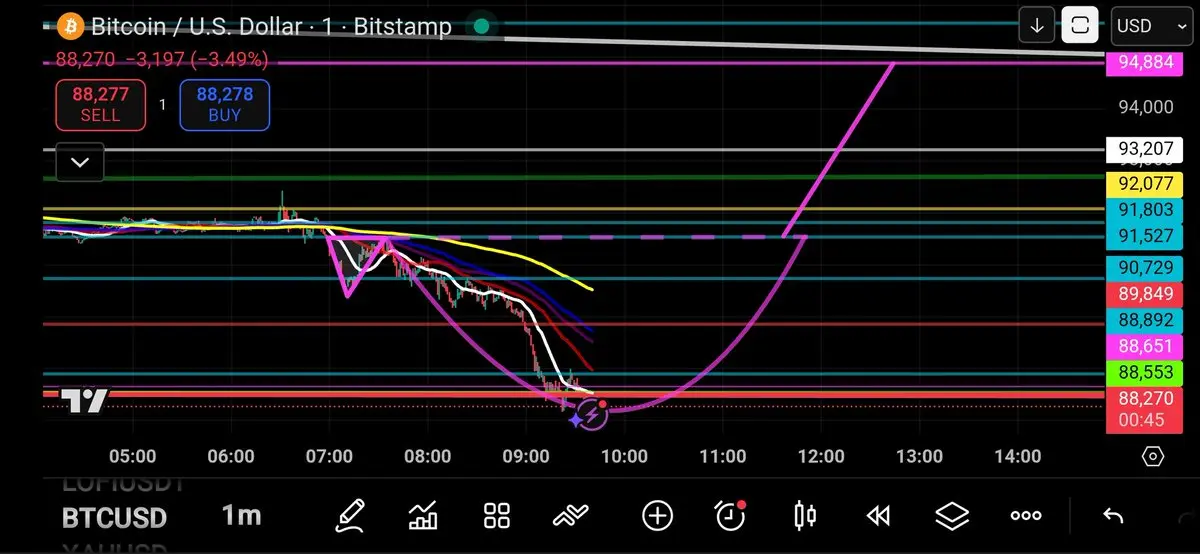Image resolution: width=1200 pixels, height=554 pixels.
Task: Tap the scroll-down arrow button at top
Action: tap(1037, 26)
